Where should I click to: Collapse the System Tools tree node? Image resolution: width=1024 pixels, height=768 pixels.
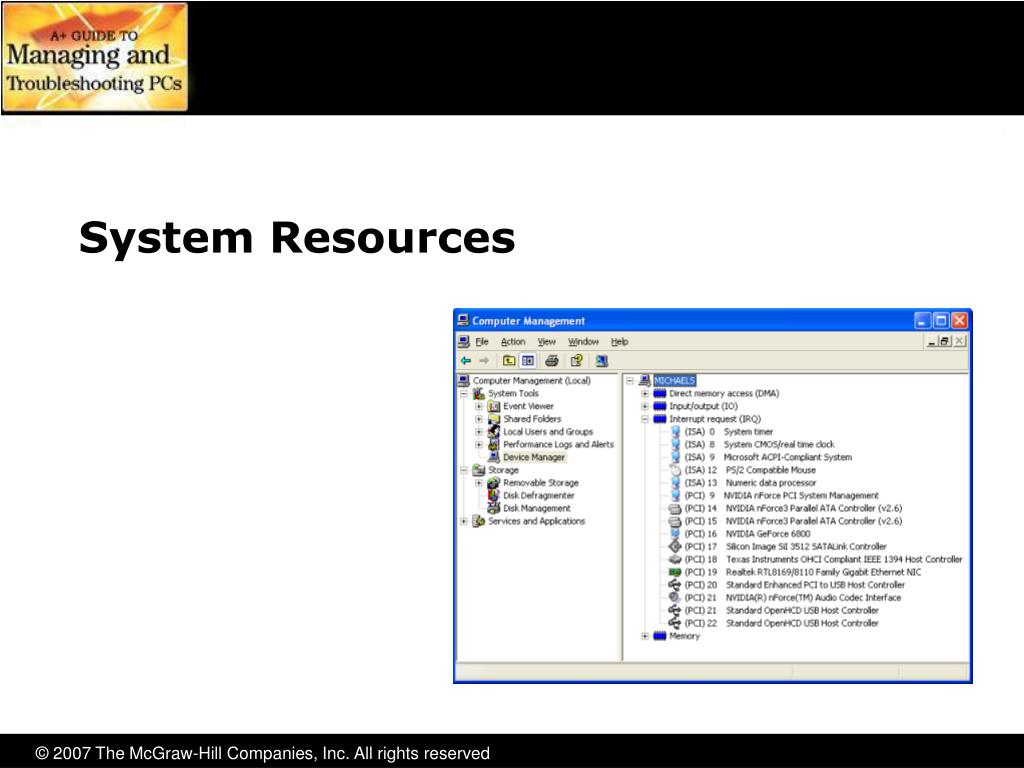coord(464,394)
